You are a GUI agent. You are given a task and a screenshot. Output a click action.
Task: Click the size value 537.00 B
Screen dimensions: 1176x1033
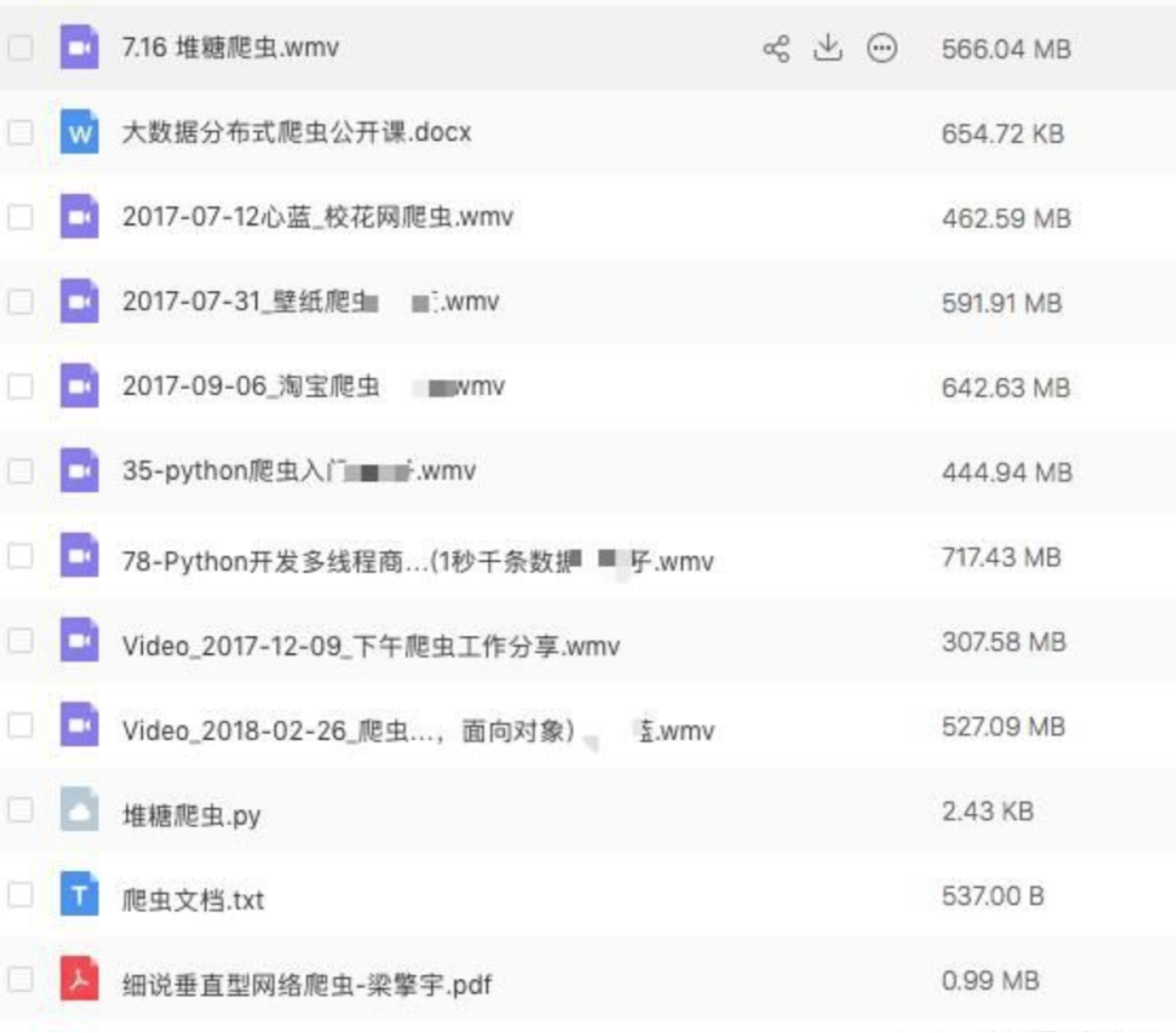coord(993,896)
